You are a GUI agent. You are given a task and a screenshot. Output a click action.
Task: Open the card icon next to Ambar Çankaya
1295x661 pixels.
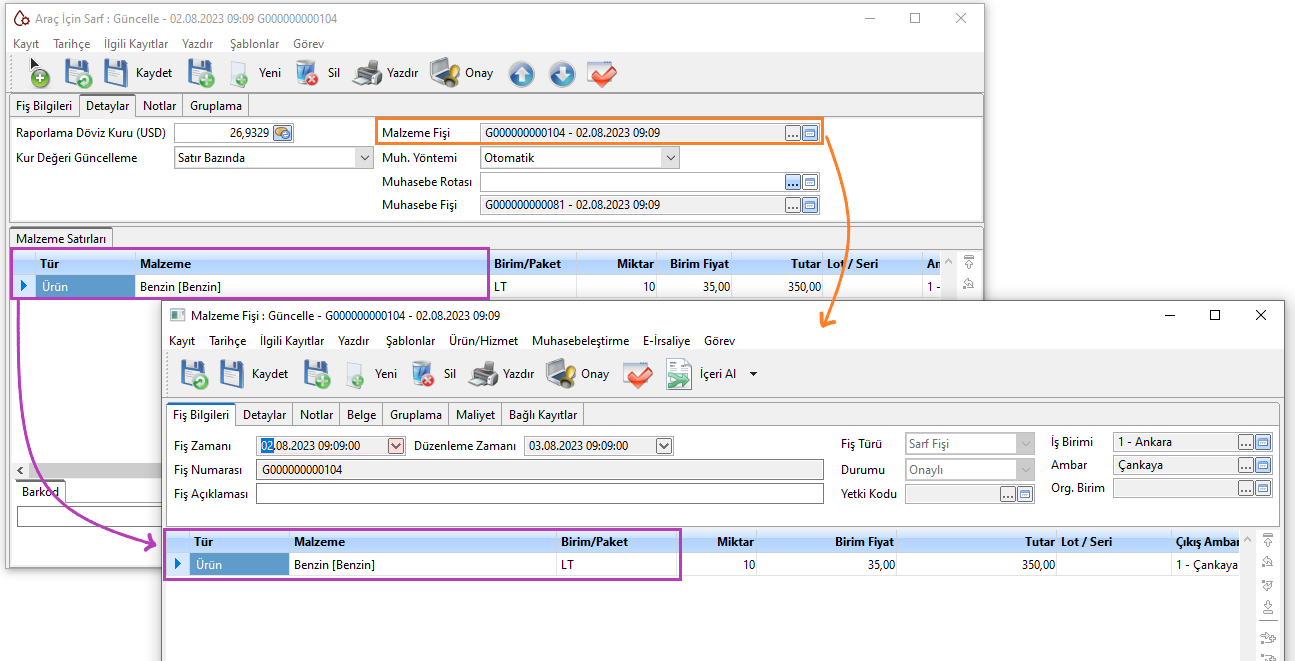[x=1263, y=465]
